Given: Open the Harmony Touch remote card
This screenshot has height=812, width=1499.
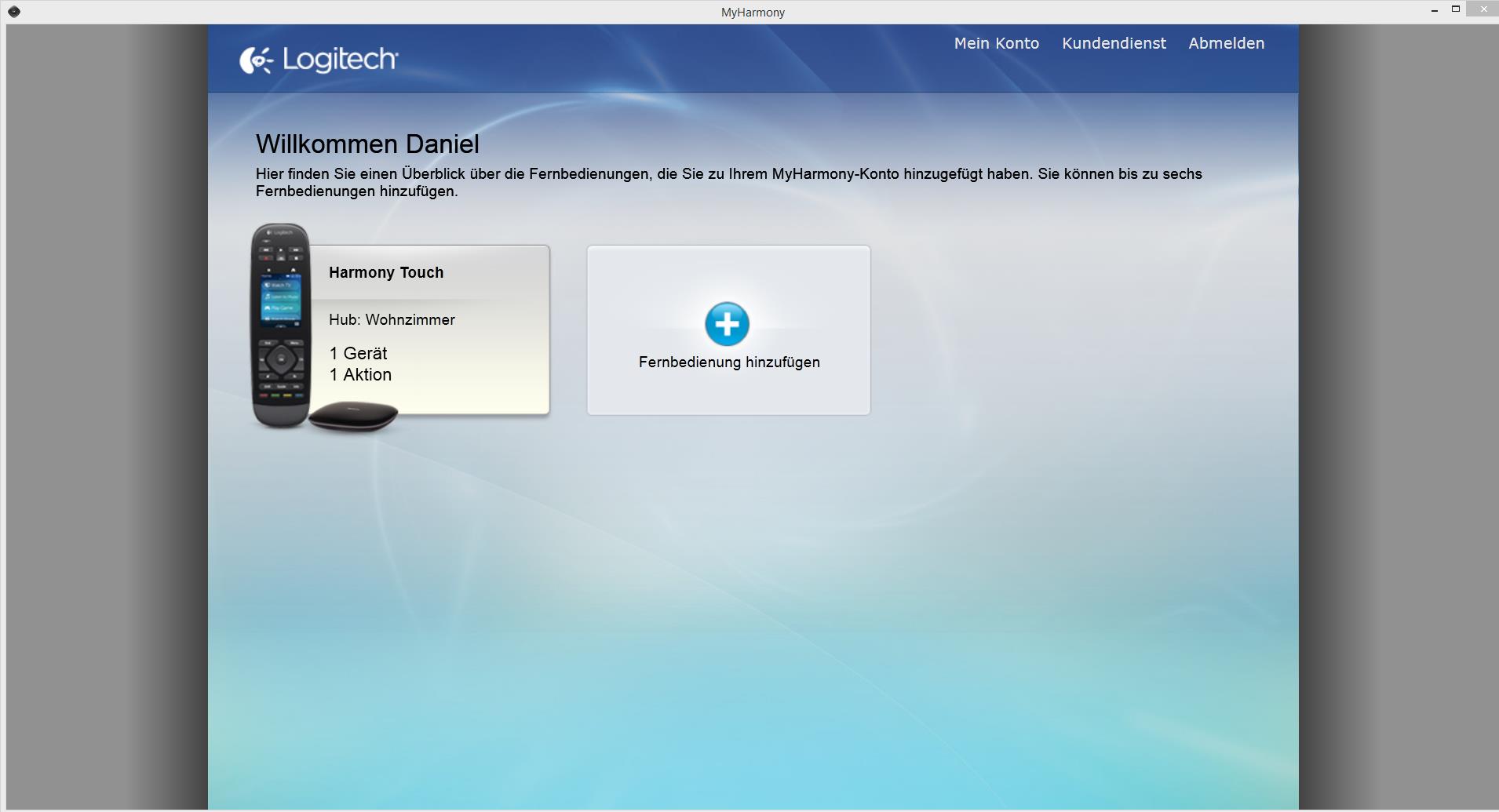Looking at the screenshot, I should click(x=430, y=330).
